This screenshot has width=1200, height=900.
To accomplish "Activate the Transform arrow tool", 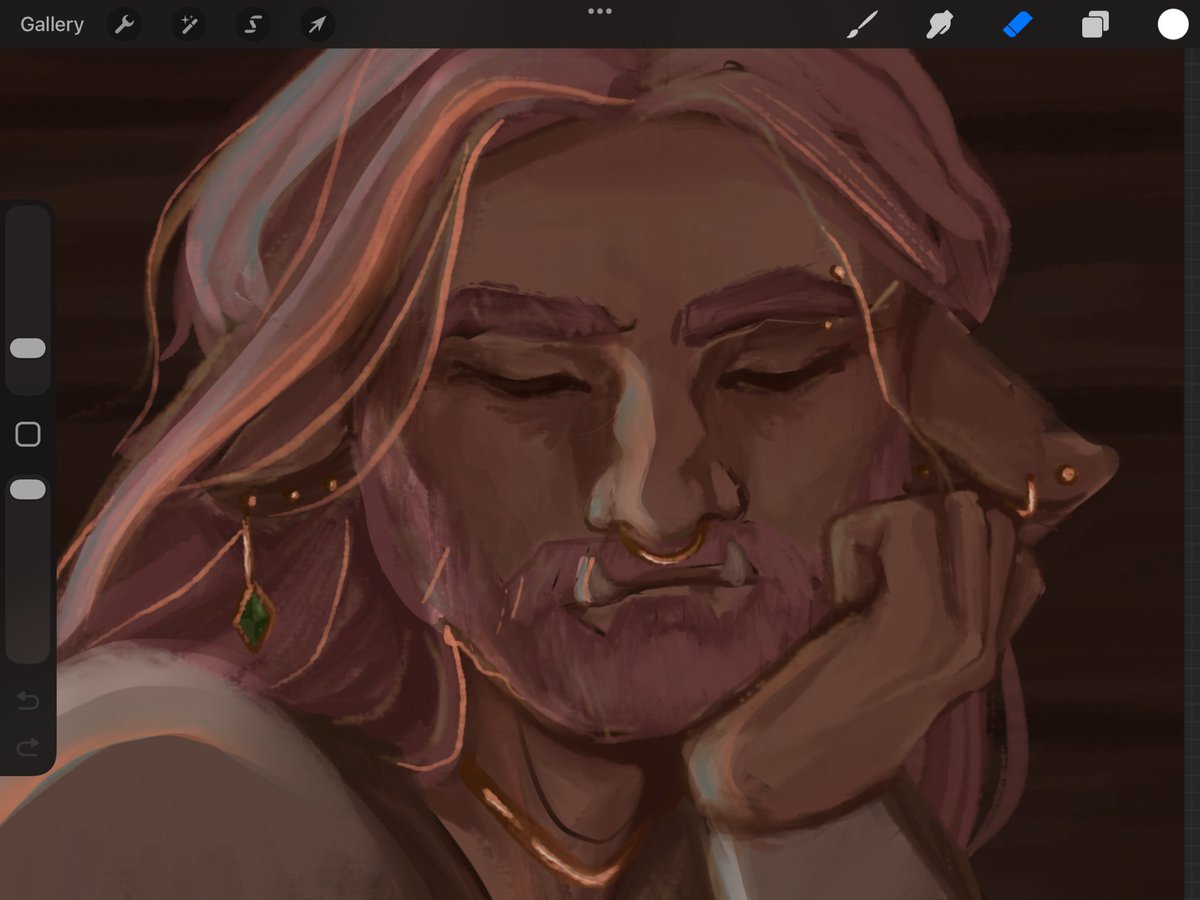I will (x=317, y=25).
